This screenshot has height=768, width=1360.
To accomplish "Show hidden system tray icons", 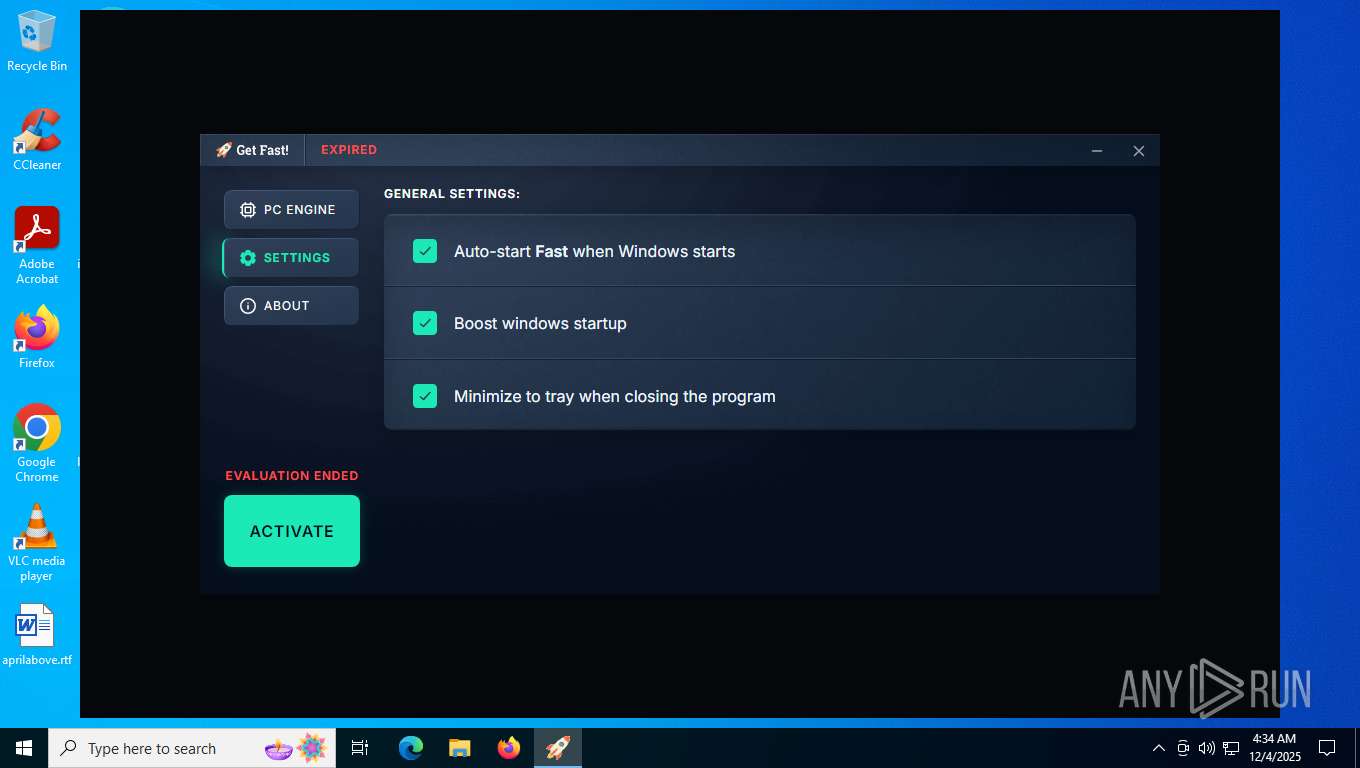I will pos(1159,748).
